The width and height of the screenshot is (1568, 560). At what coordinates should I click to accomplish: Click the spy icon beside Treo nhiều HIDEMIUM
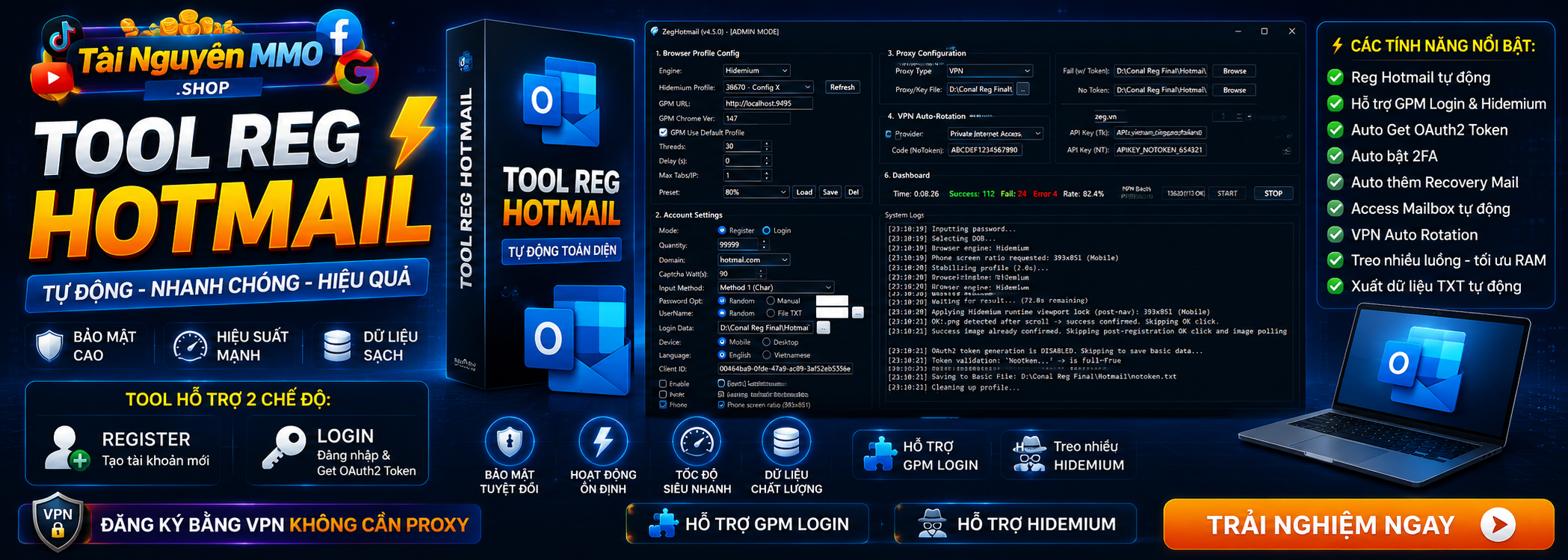[x=1029, y=455]
